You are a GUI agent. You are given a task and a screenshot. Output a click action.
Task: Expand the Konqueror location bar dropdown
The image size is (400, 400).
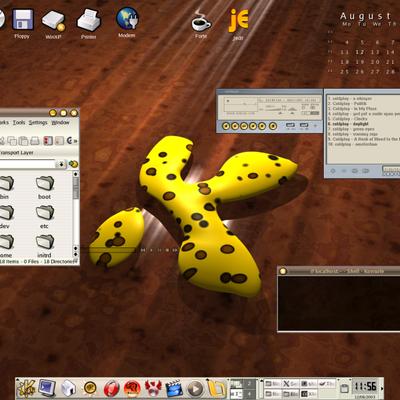click(x=61, y=164)
